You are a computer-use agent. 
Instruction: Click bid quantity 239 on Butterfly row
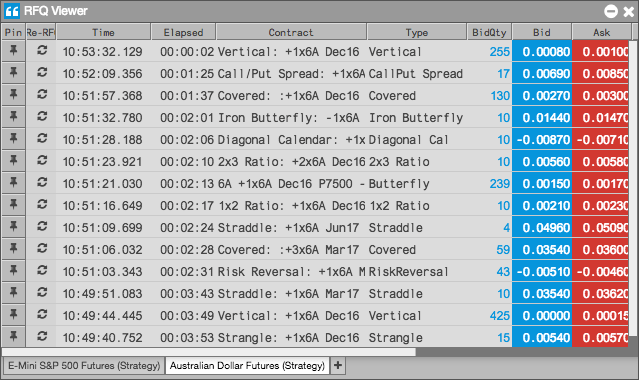click(500, 183)
